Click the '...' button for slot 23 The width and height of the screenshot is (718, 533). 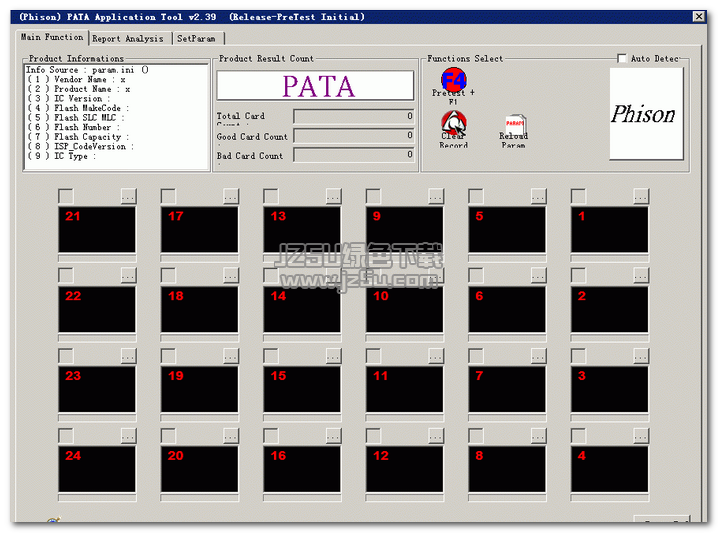129,356
